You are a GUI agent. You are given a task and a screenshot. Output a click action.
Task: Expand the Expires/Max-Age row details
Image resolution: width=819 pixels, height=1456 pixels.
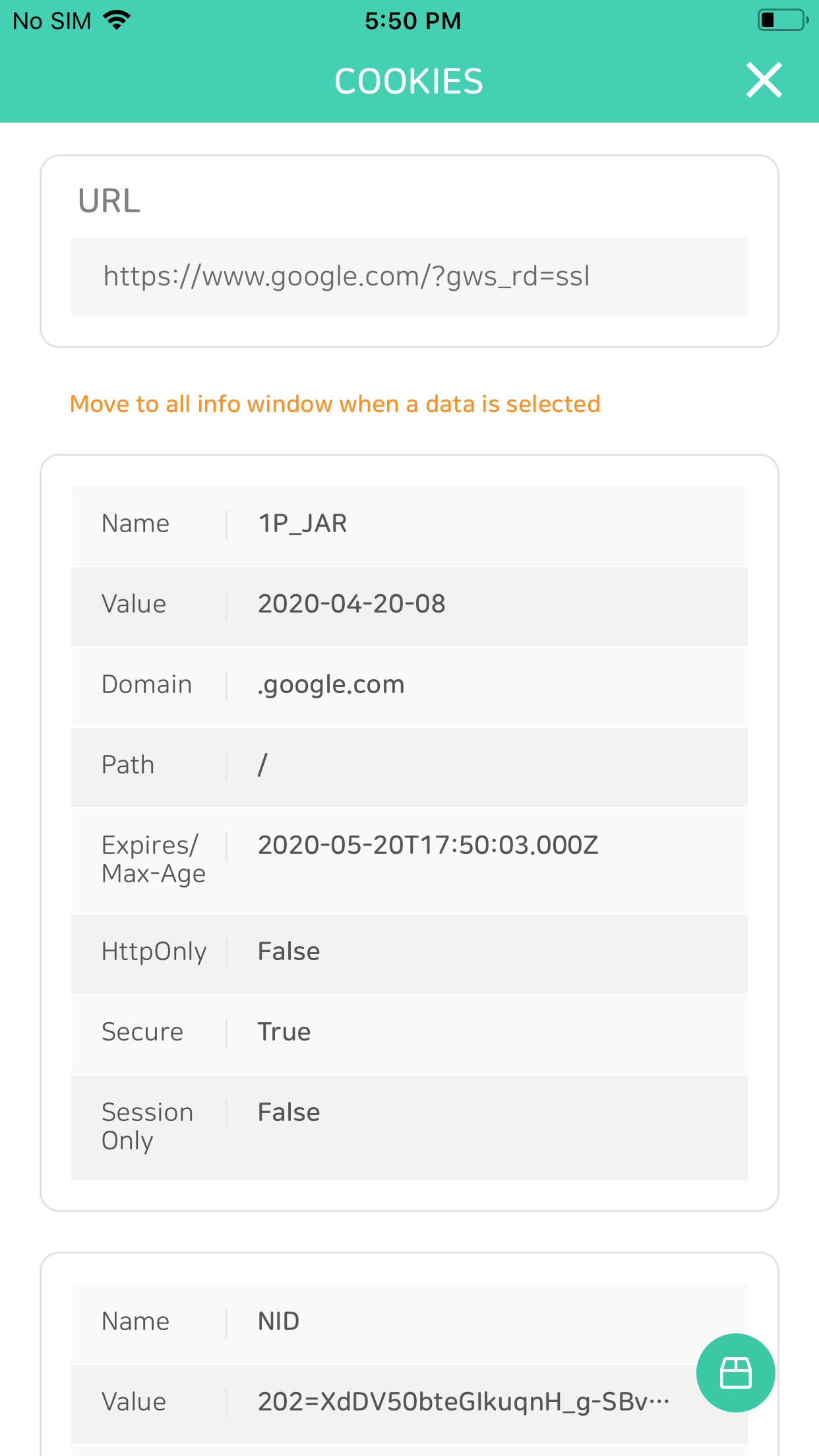click(409, 859)
